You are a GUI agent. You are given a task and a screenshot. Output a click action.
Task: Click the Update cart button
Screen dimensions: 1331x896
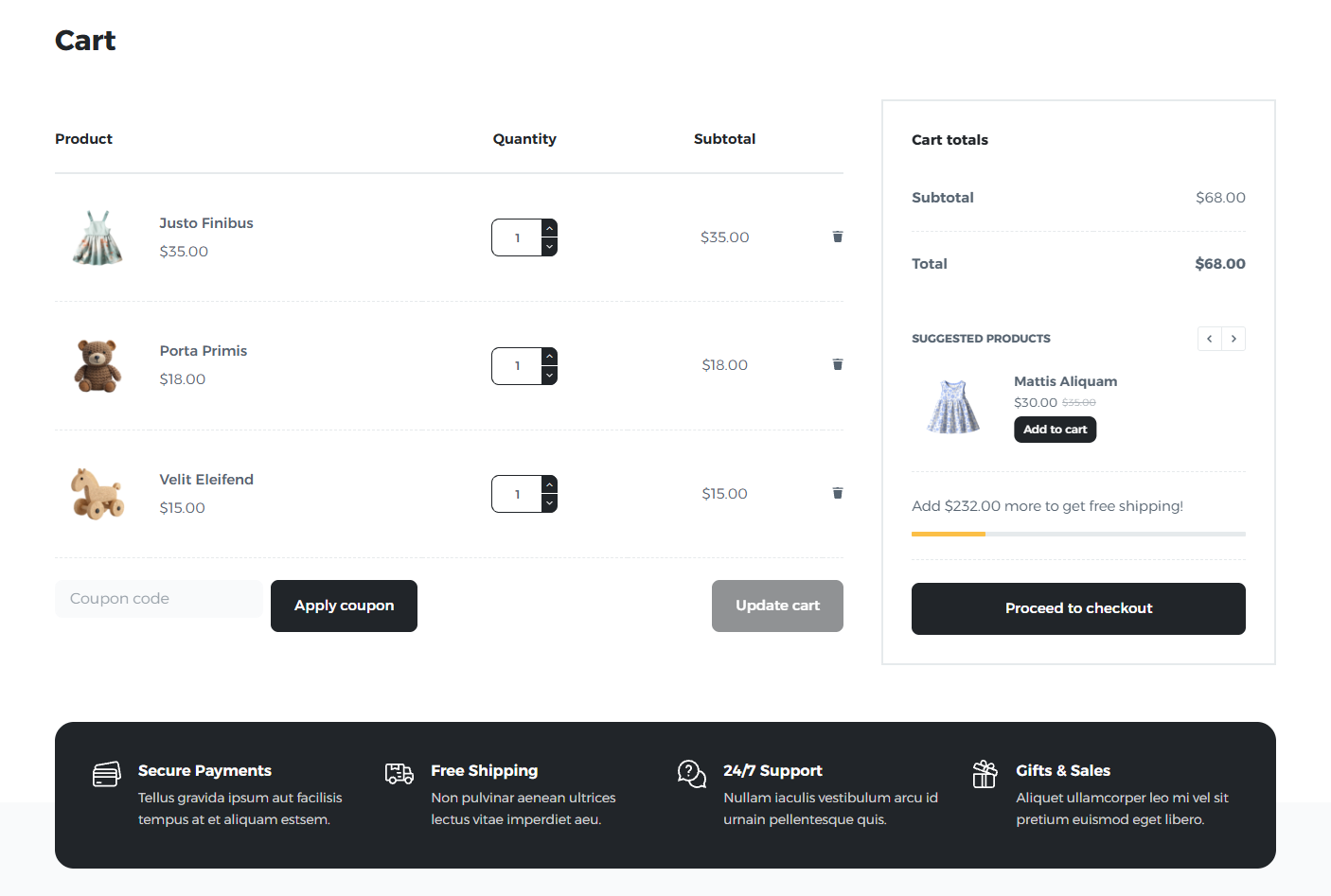tap(777, 606)
